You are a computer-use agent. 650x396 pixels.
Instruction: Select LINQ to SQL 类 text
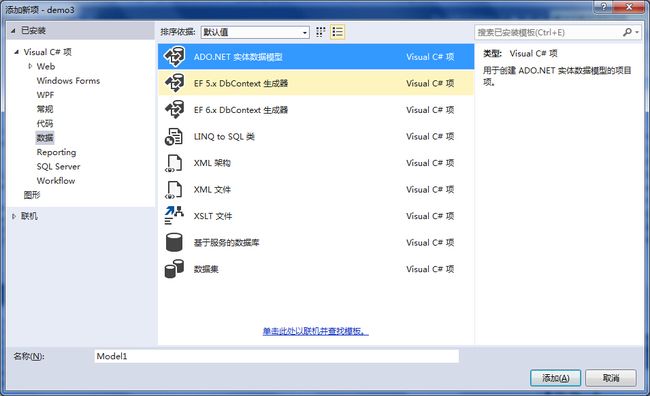tap(224, 136)
